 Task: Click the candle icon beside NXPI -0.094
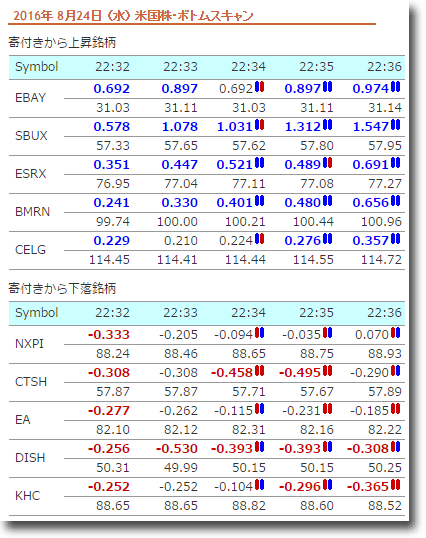tap(259, 333)
